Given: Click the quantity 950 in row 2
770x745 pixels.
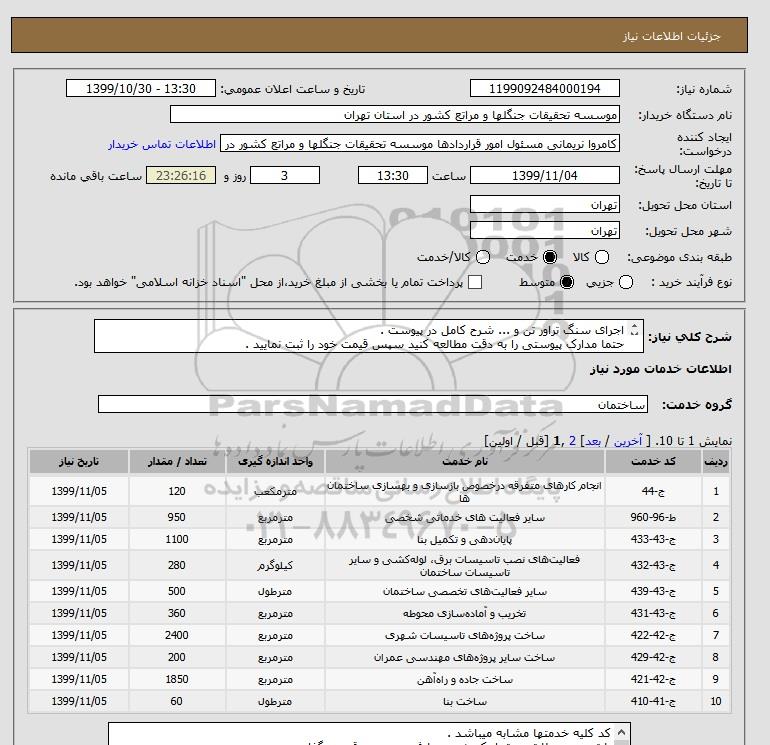Looking at the screenshot, I should tap(177, 517).
